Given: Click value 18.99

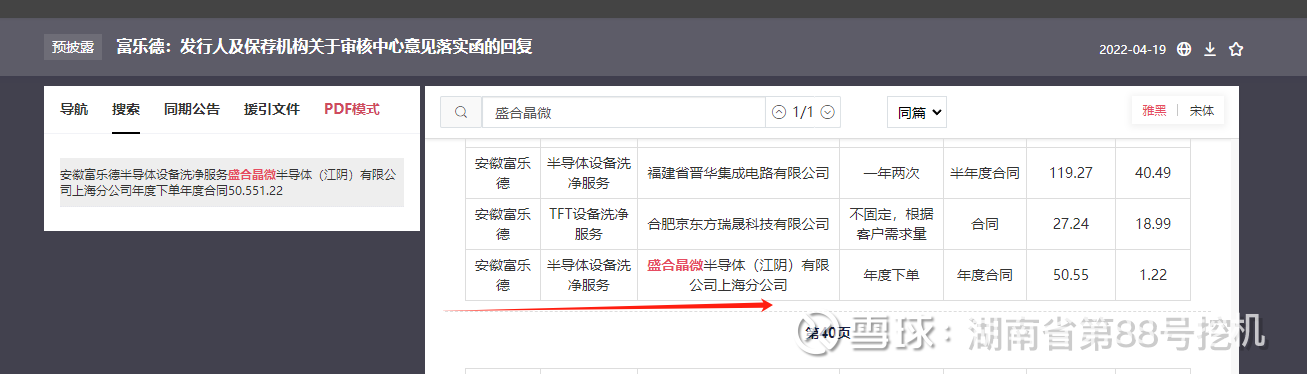Looking at the screenshot, I should click(1153, 224).
